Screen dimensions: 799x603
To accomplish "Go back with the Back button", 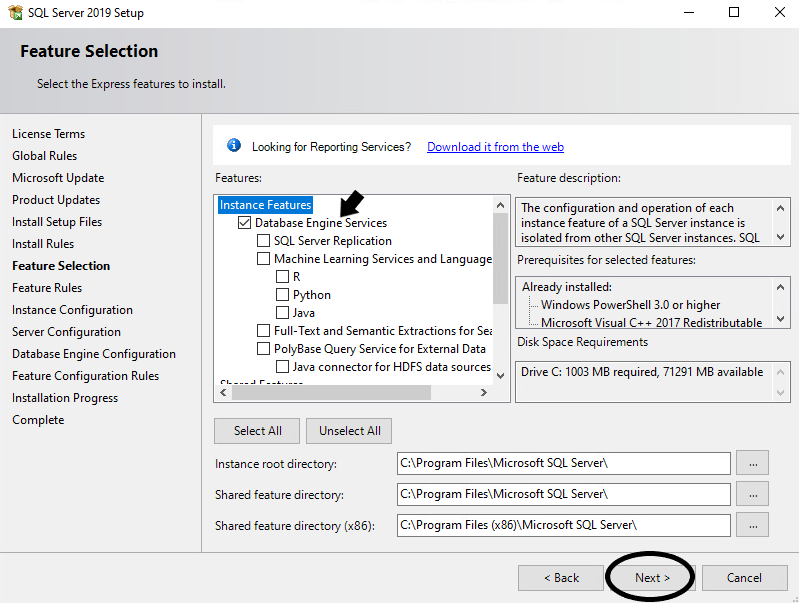I will (561, 578).
